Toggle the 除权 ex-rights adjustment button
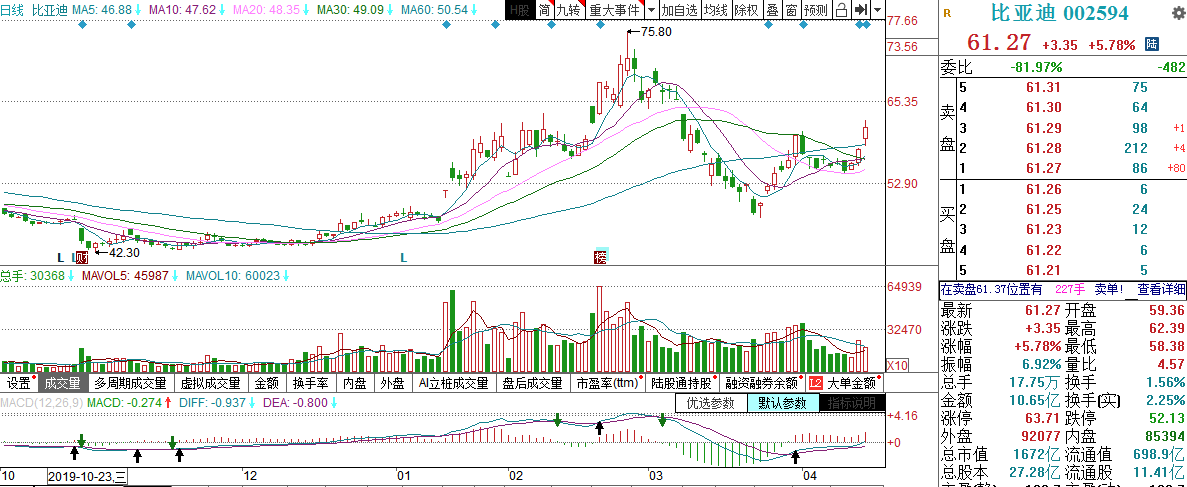The image size is (1187, 487). click(x=746, y=10)
